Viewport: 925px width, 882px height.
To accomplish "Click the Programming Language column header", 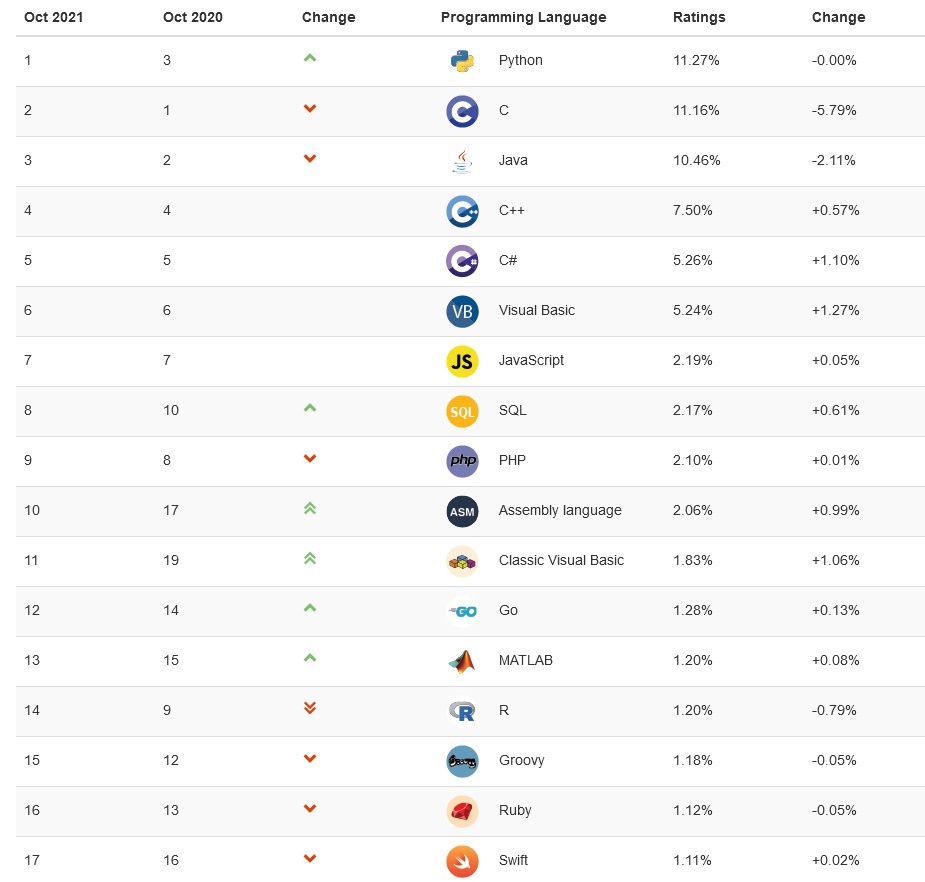I will 523,17.
